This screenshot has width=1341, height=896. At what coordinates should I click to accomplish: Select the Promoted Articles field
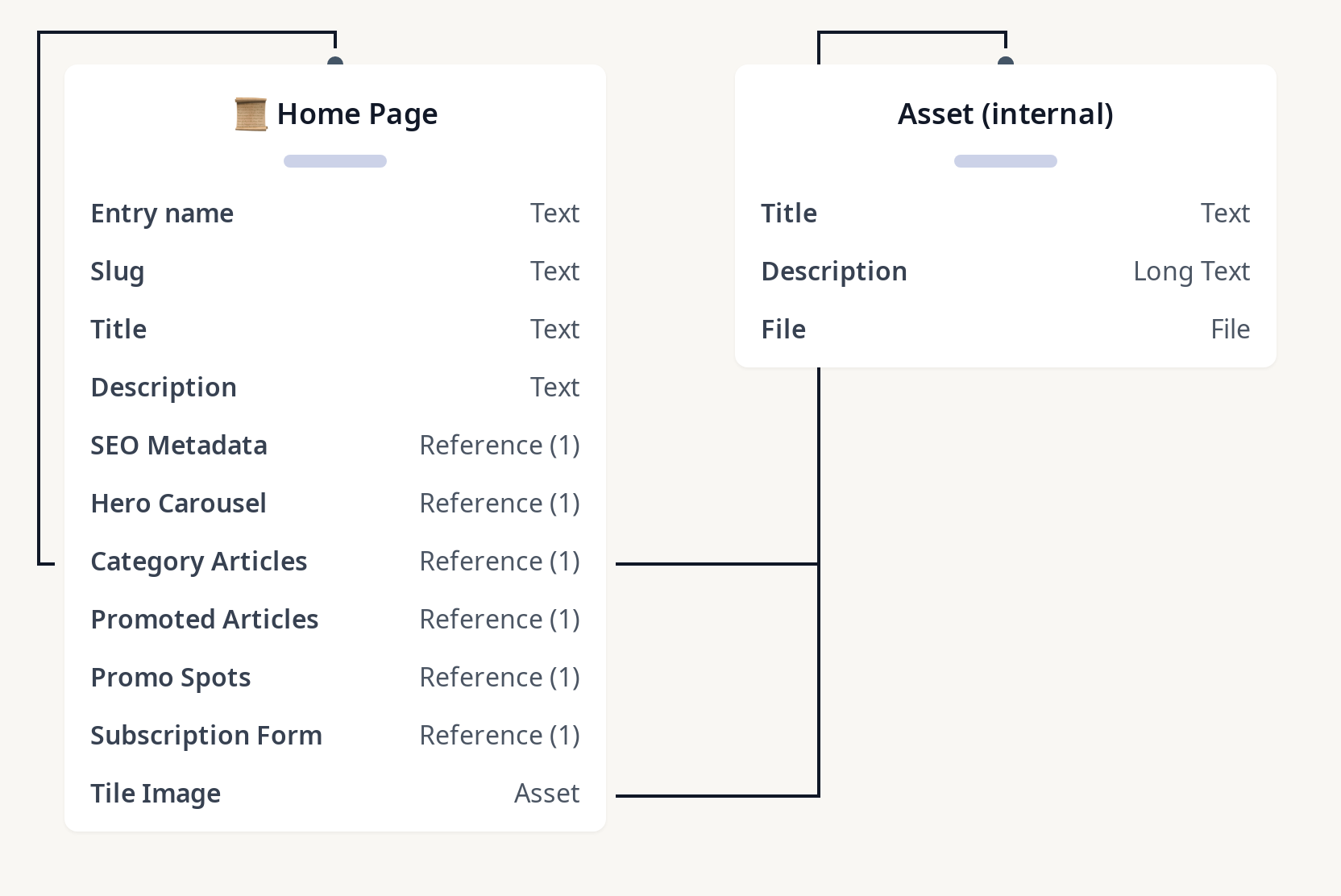click(205, 620)
